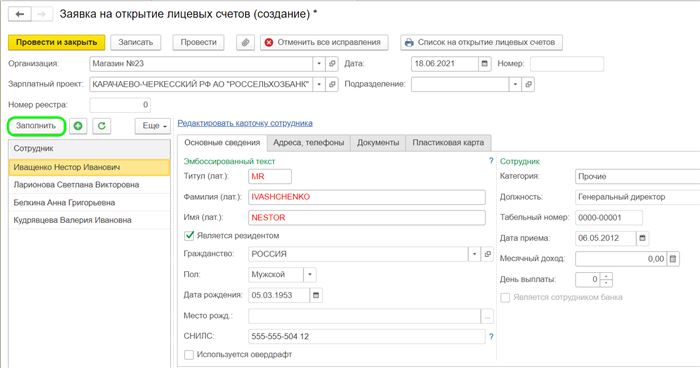Switch to Документы tab
Image resolution: width=700 pixels, height=368 pixels.
[x=378, y=143]
